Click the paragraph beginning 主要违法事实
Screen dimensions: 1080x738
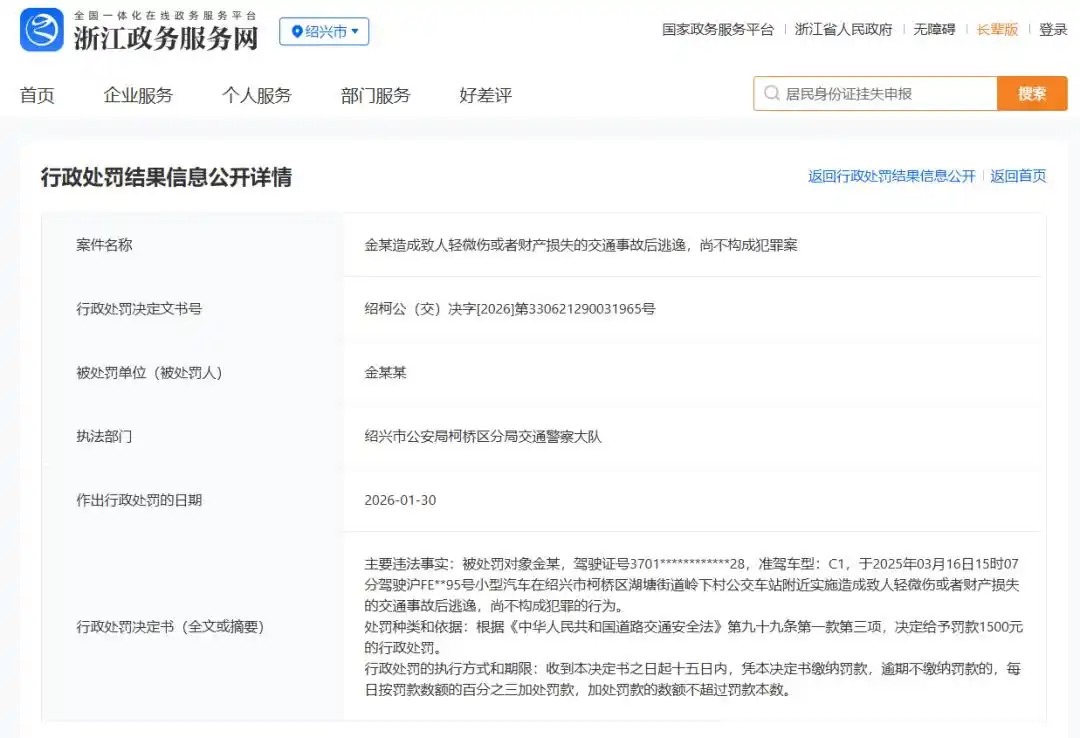[x=692, y=584]
